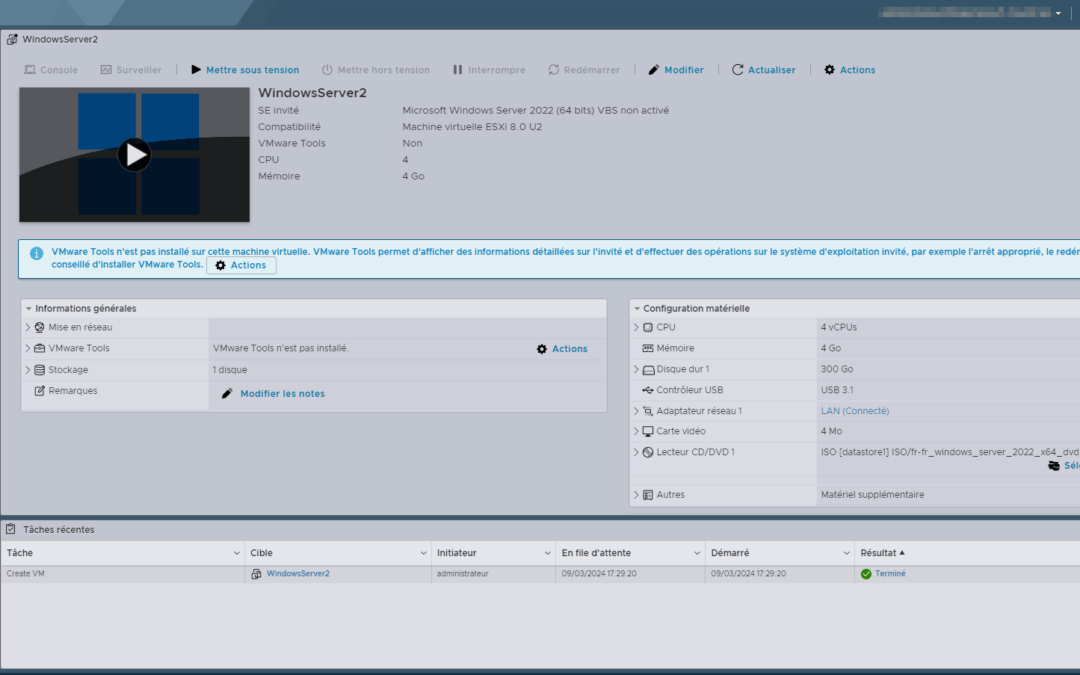Open Actions in the VMware Tools row
This screenshot has width=1080, height=675.
(x=562, y=349)
